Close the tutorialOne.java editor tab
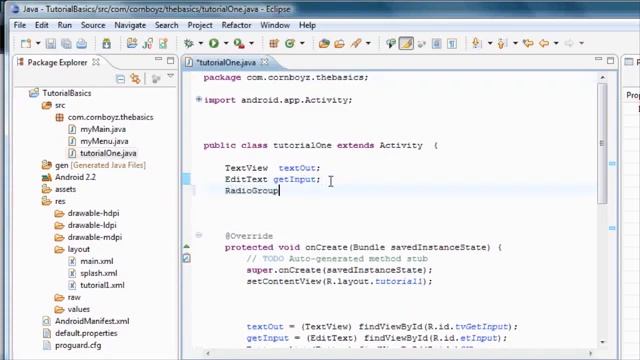This screenshot has width=640, height=360. (264, 62)
